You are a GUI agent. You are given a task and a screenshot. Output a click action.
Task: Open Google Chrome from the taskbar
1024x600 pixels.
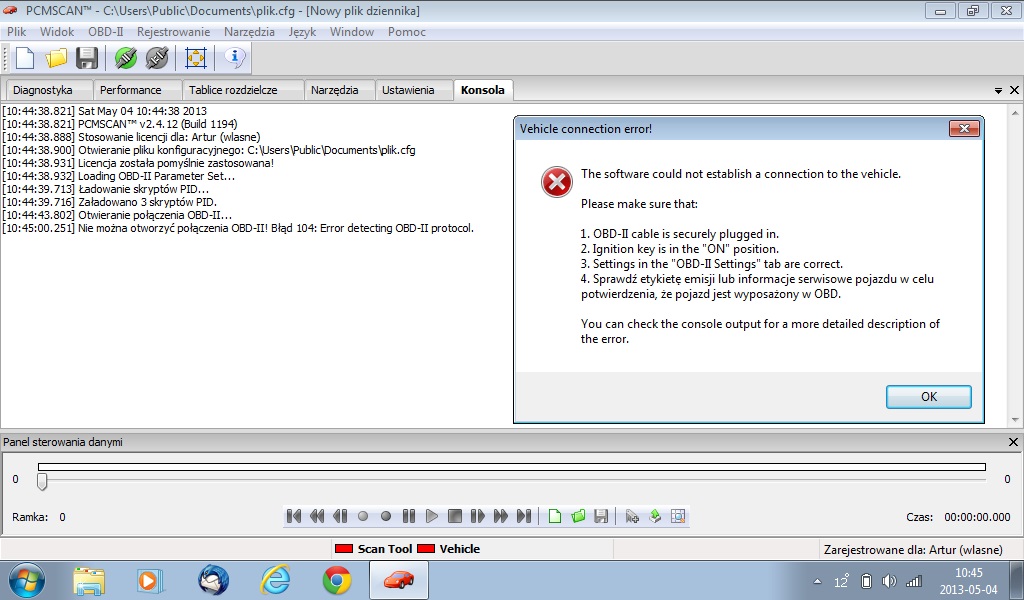click(336, 580)
